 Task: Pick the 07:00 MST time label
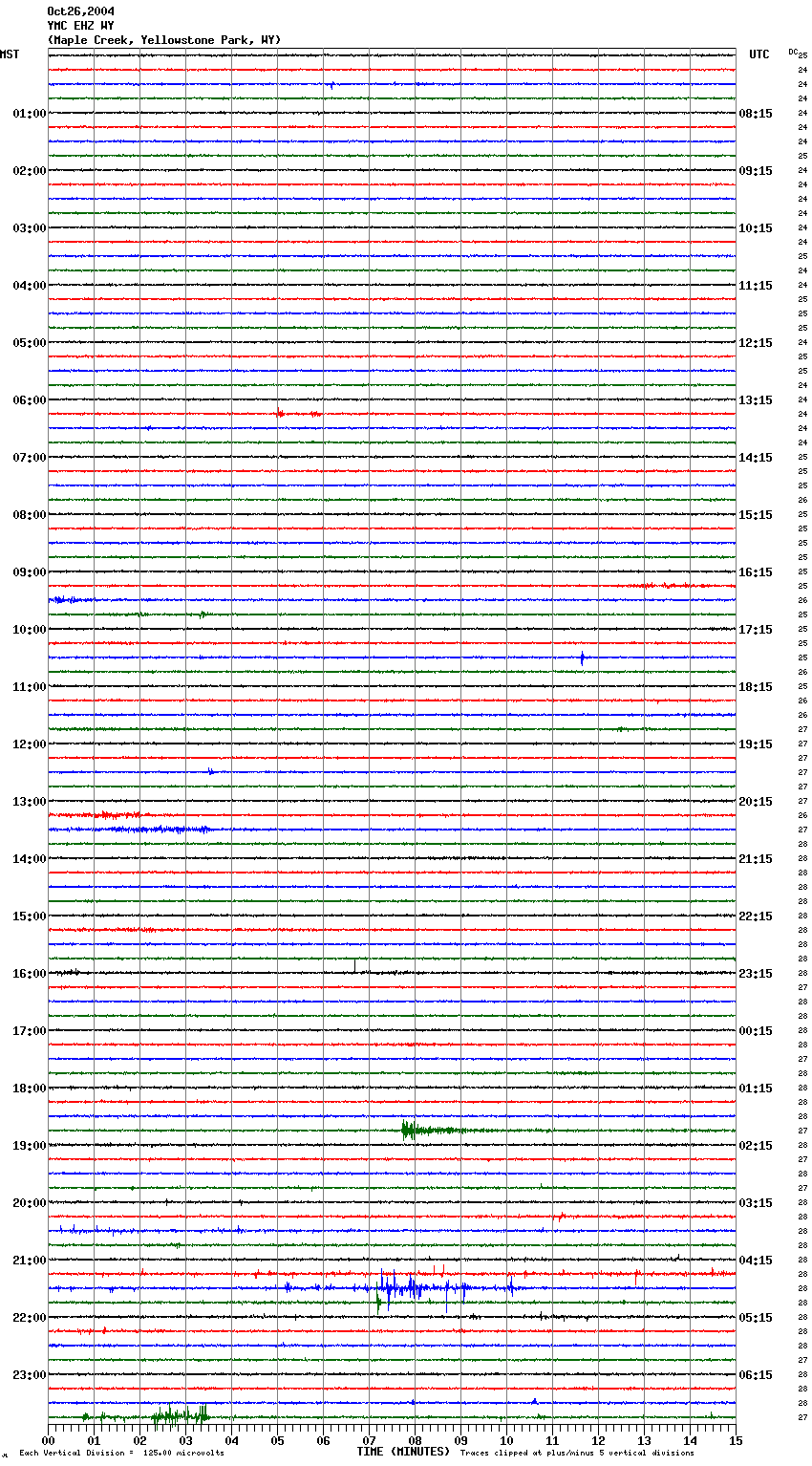coord(30,458)
